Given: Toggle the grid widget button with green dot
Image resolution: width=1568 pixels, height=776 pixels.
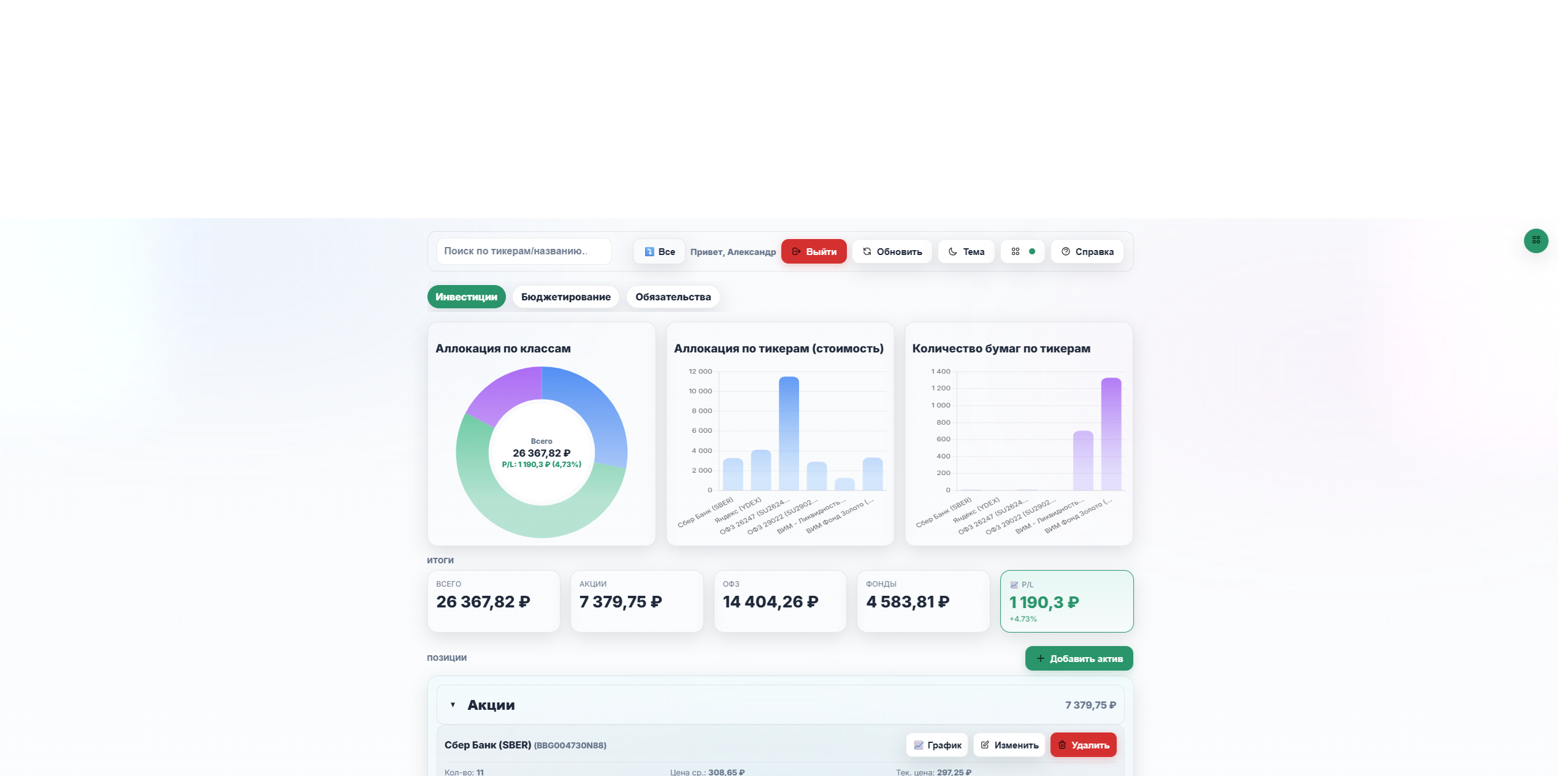Looking at the screenshot, I should (x=1022, y=251).
